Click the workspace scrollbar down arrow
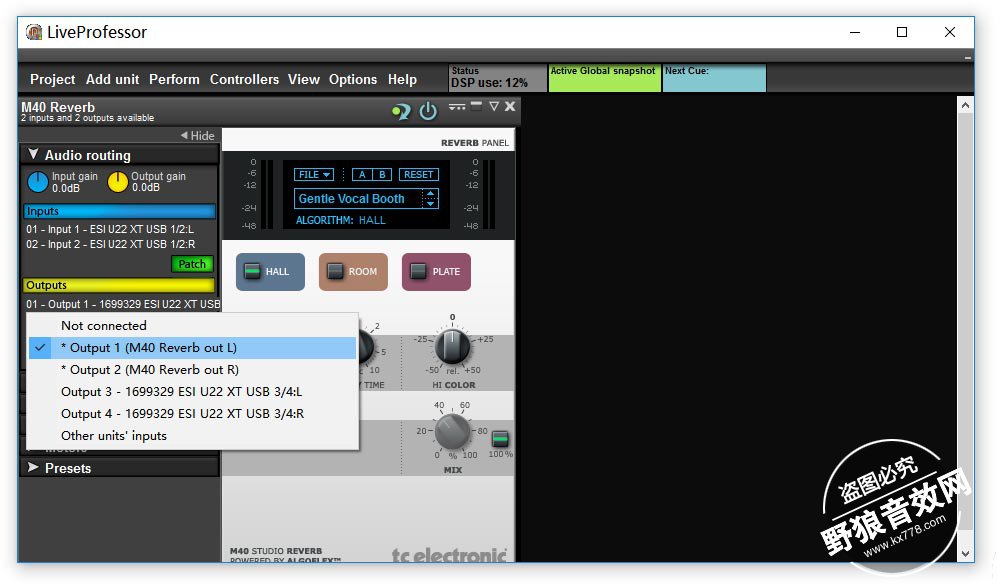The width and height of the screenshot is (997, 585). click(965, 553)
